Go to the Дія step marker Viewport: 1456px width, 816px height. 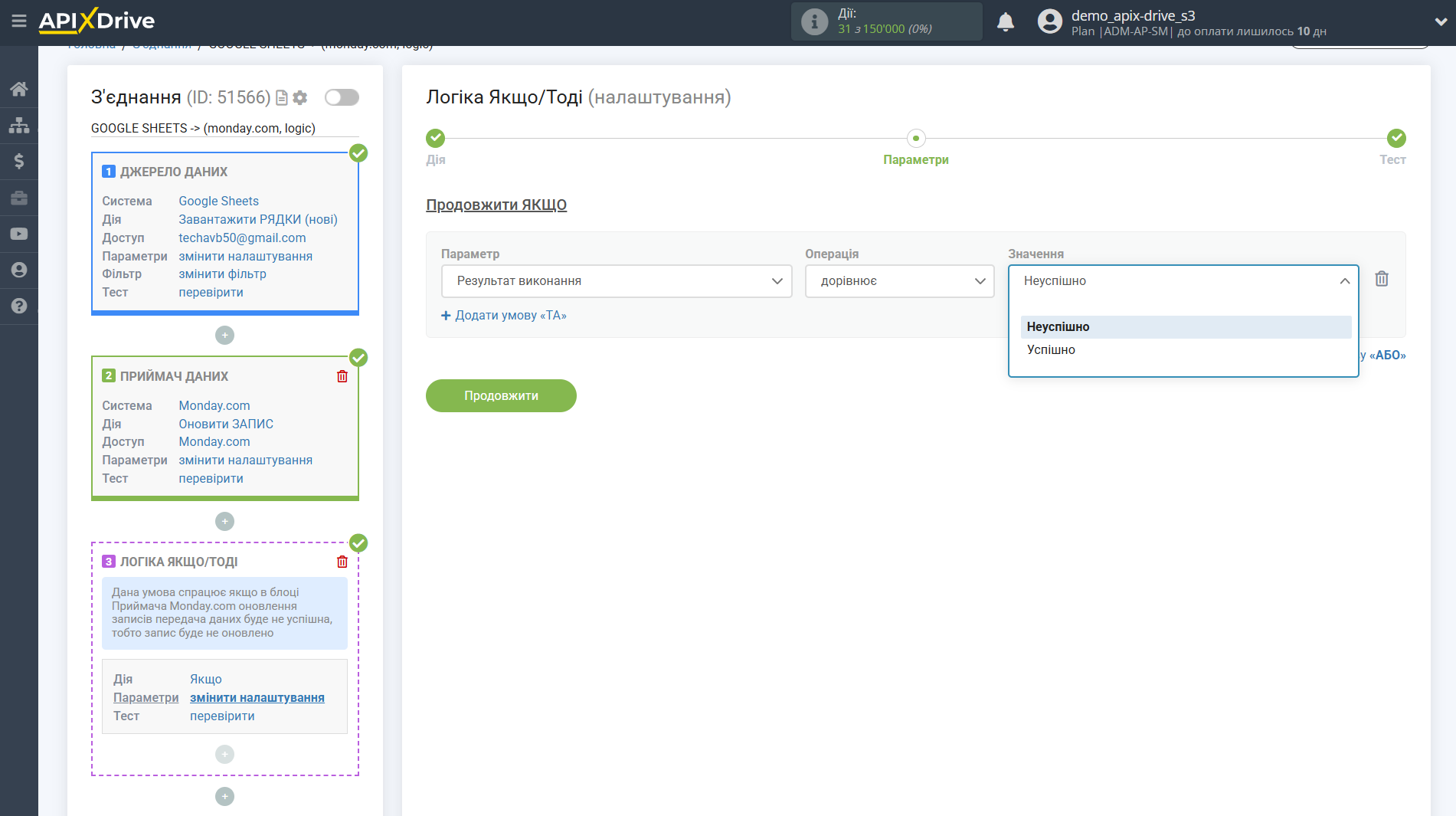click(x=436, y=139)
